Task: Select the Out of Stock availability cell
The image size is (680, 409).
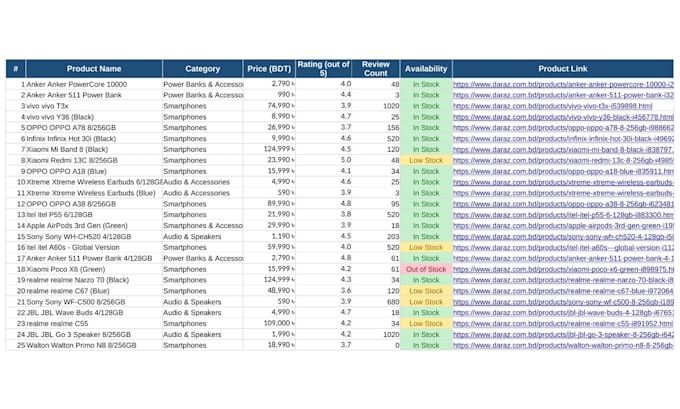Action: 426,269
